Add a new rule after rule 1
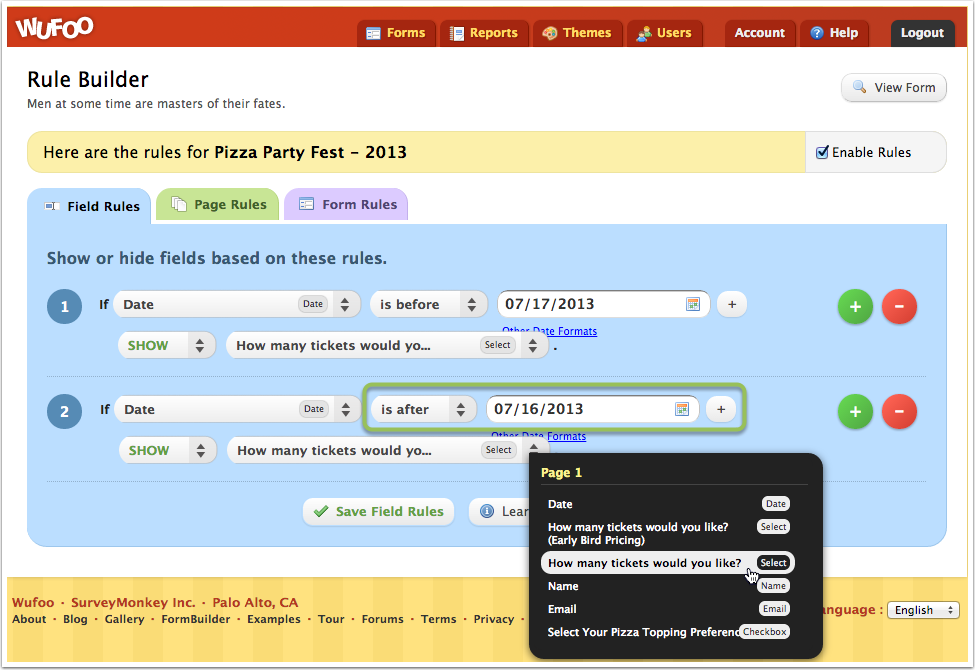 [x=855, y=306]
